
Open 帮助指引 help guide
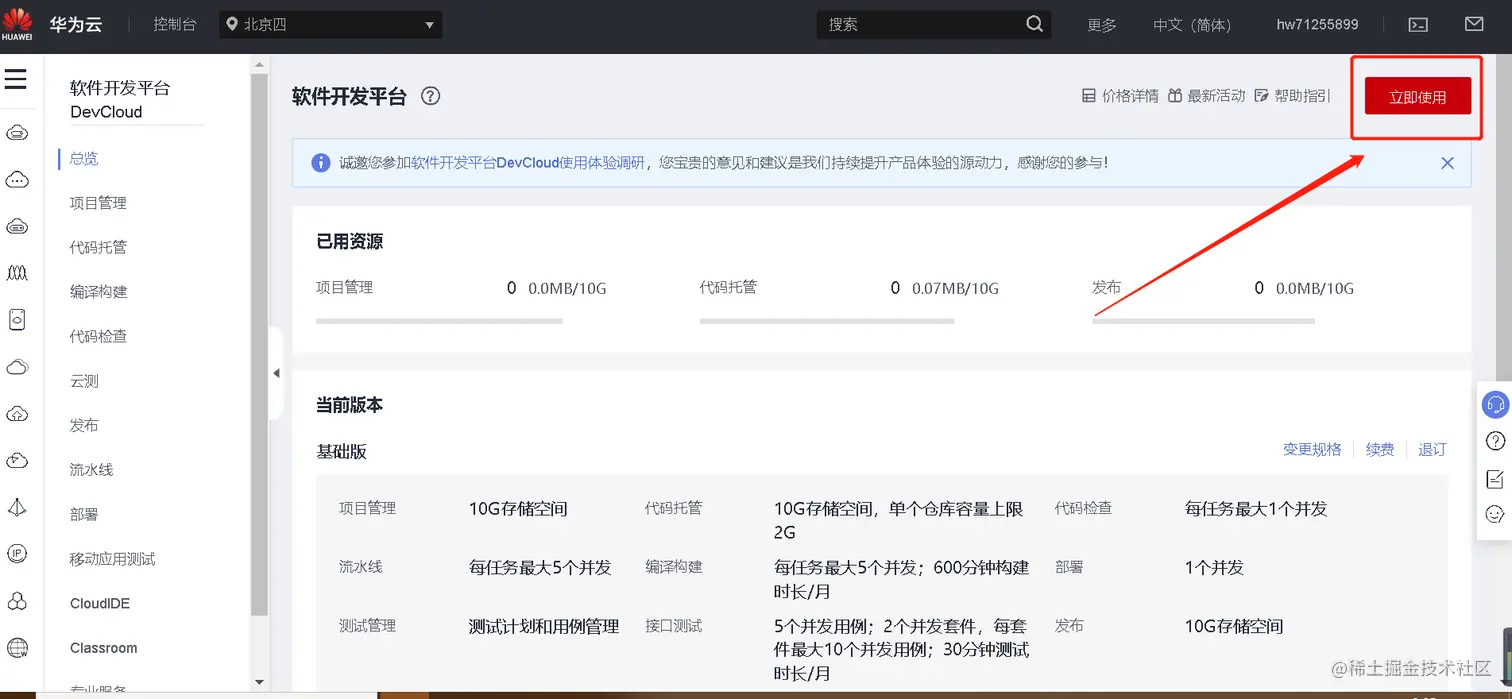pos(1292,96)
